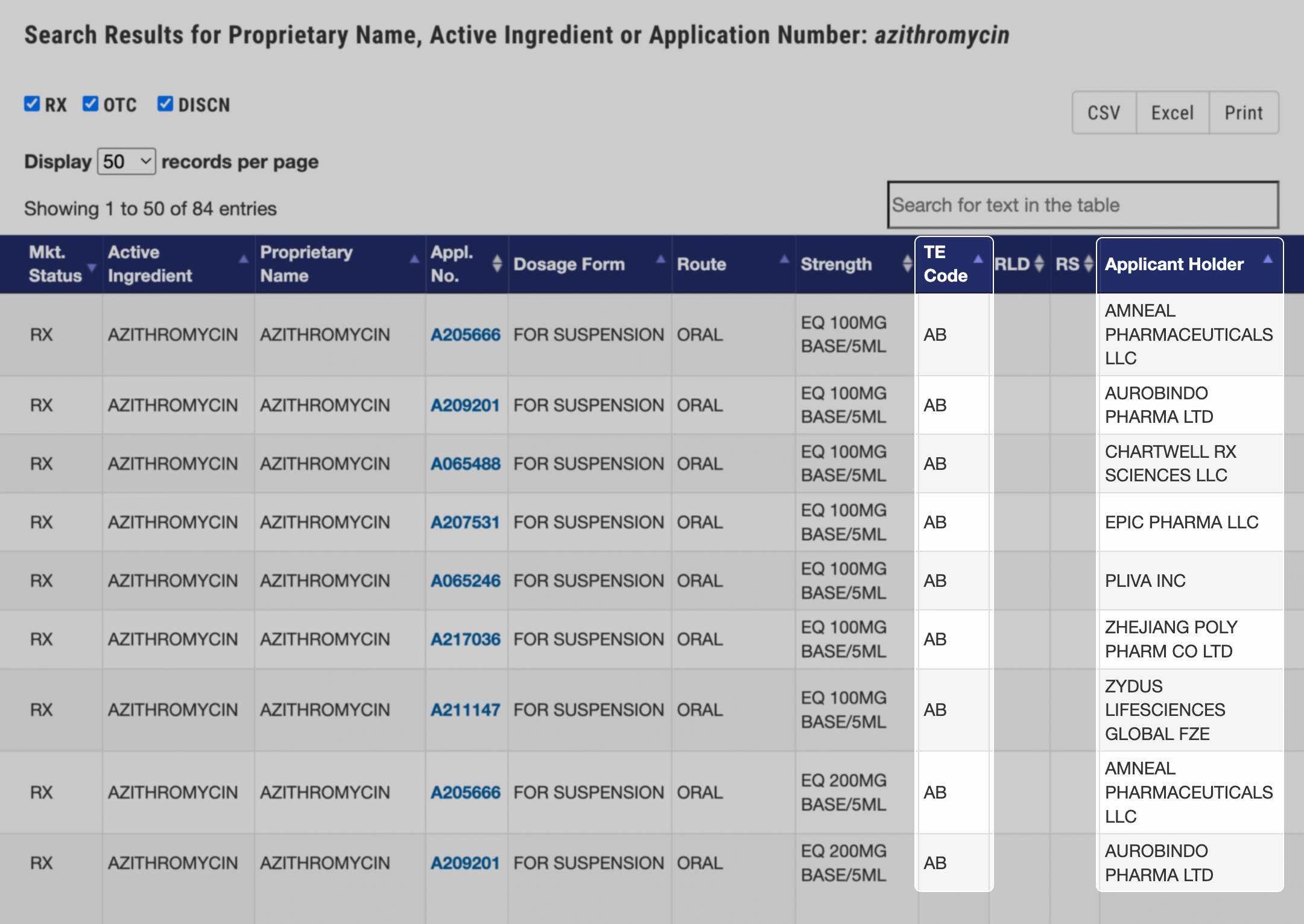Sort by Proprietary Name column
Image resolution: width=1304 pixels, height=924 pixels.
coord(340,264)
